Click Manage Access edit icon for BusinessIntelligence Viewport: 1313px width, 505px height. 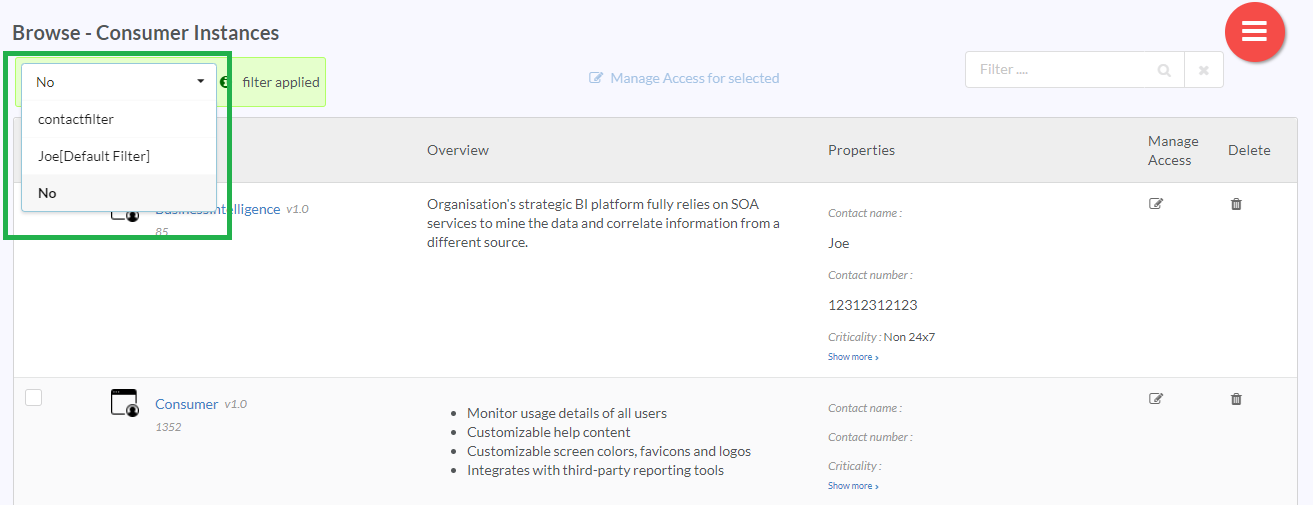pyautogui.click(x=1156, y=204)
